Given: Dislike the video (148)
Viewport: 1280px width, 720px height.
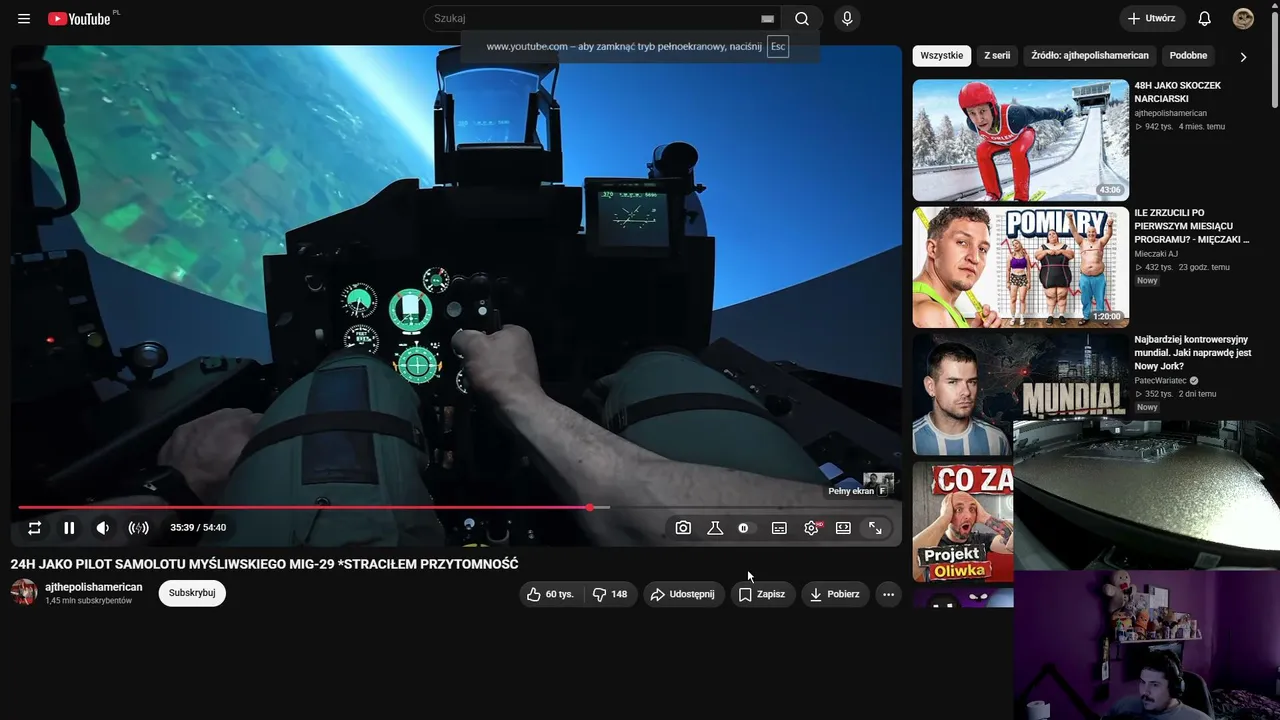Looking at the screenshot, I should pyautogui.click(x=610, y=594).
